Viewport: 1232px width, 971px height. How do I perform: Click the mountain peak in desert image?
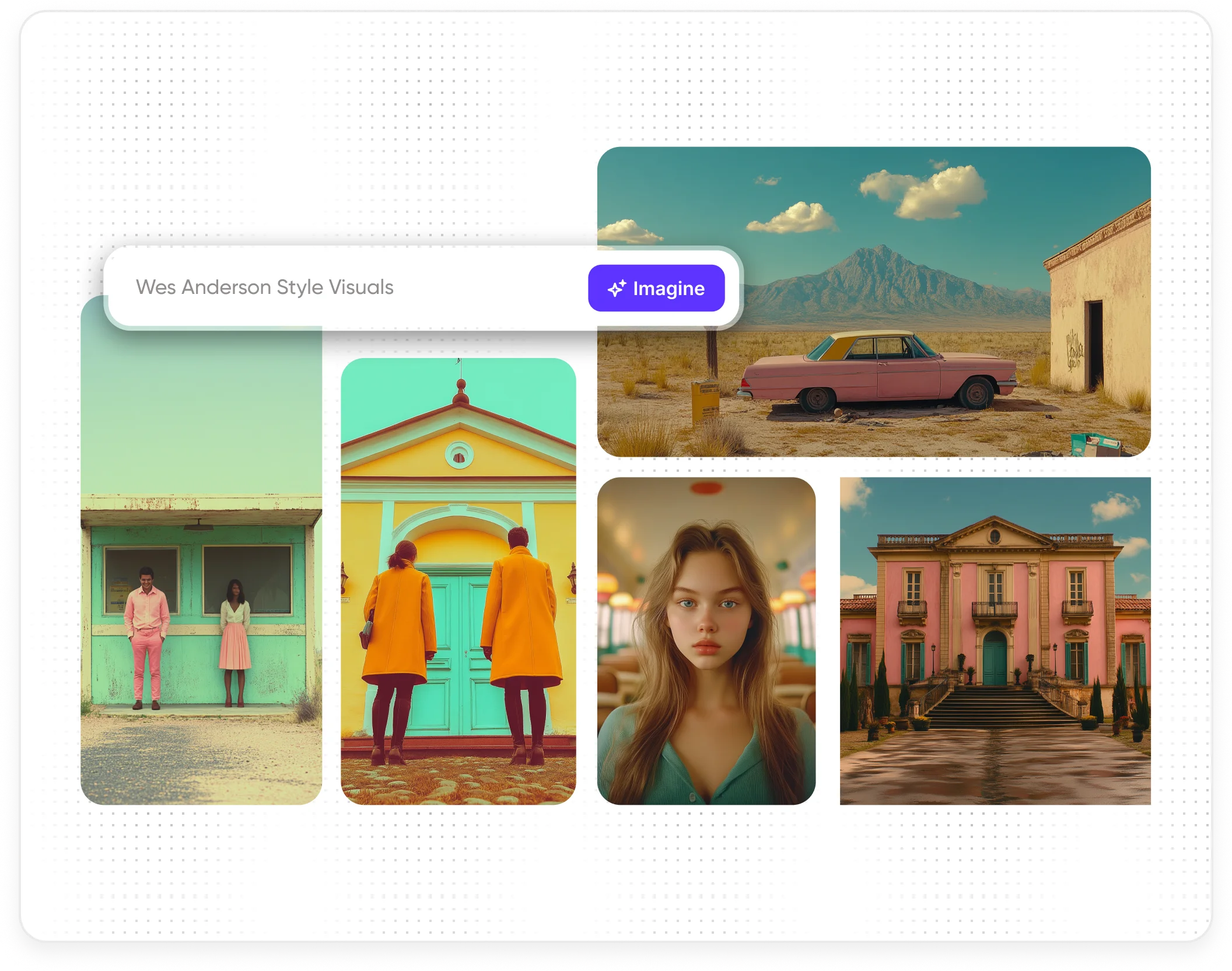click(882, 252)
